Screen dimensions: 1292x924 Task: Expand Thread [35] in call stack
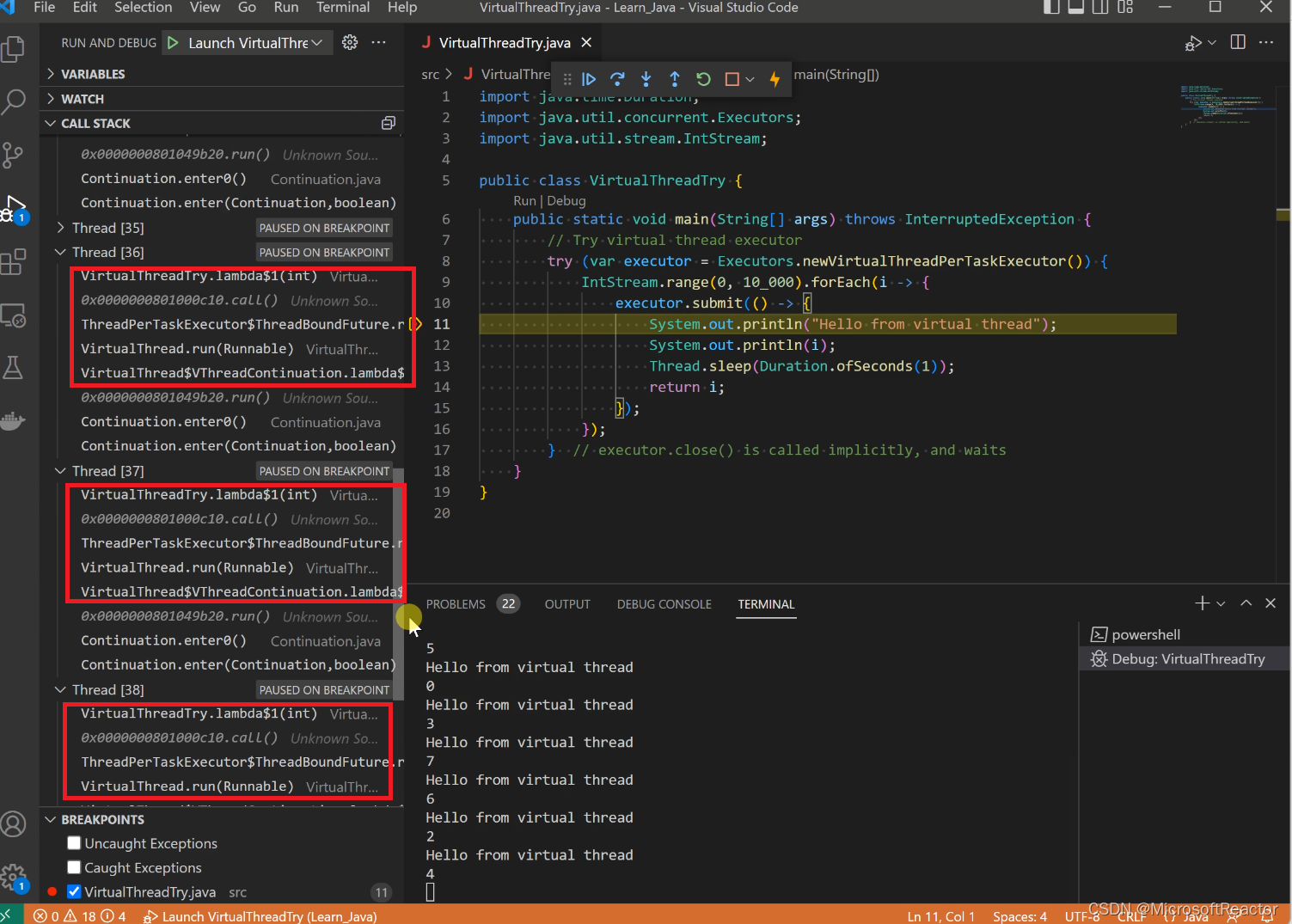pyautogui.click(x=61, y=228)
